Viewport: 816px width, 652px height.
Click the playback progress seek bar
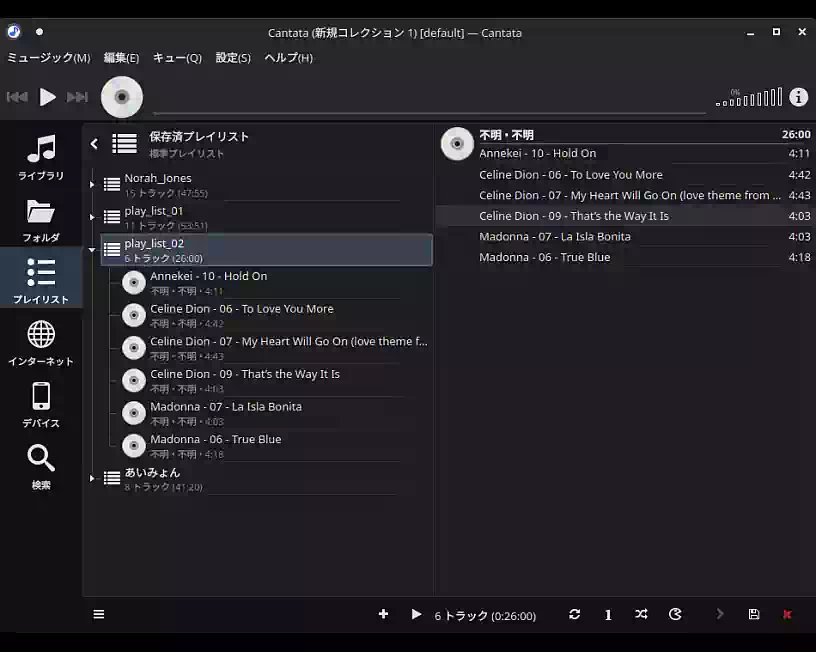(x=429, y=112)
